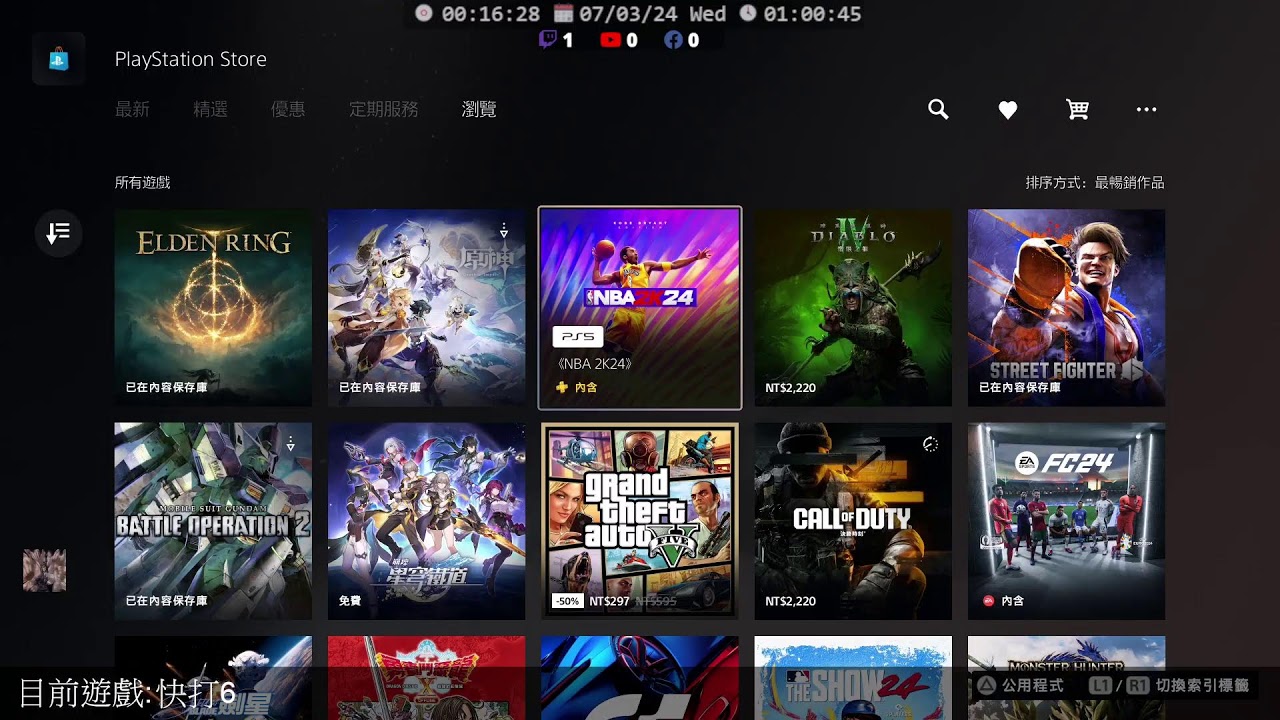Click the red recording indicator icon
This screenshot has height=720, width=1280.
424,14
